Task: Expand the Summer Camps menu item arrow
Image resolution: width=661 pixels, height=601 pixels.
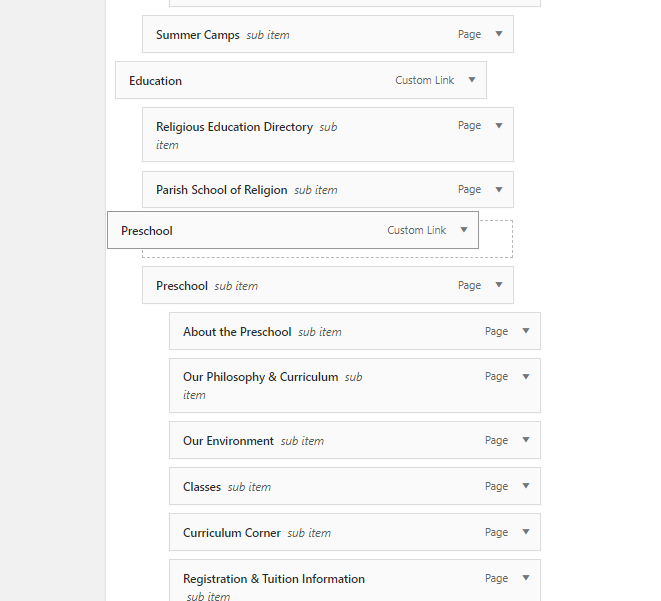Action: coord(499,34)
